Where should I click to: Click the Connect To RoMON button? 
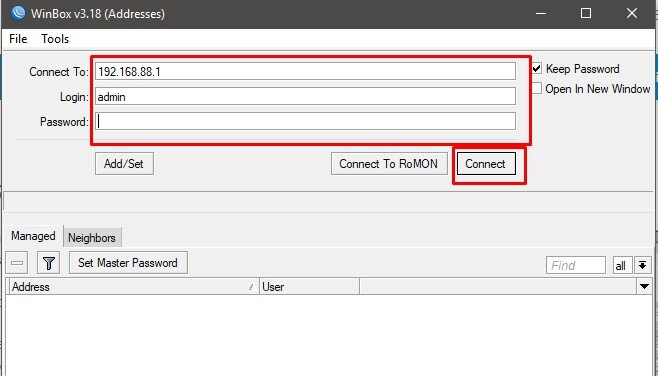click(389, 164)
